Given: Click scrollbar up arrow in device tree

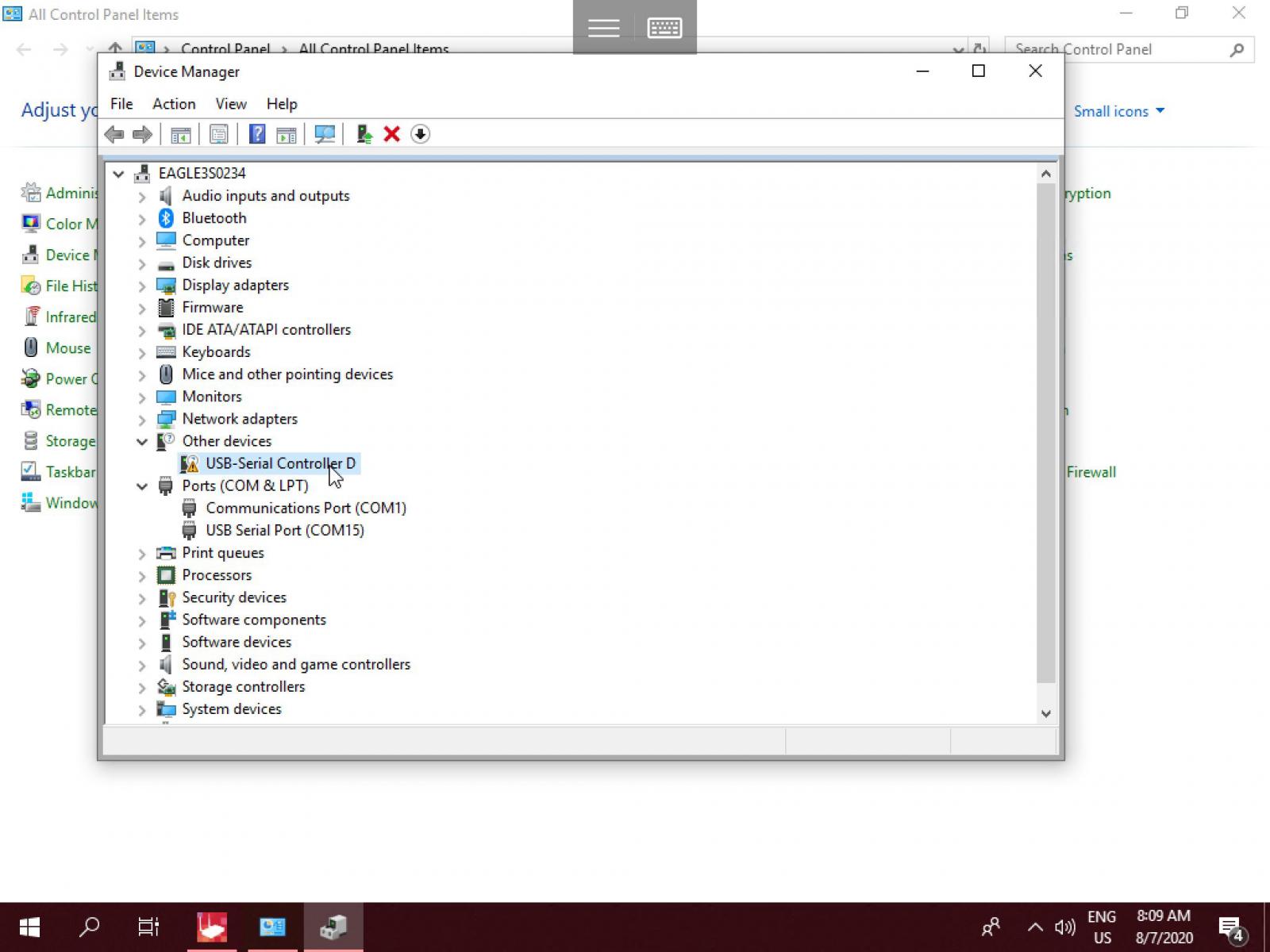Looking at the screenshot, I should (x=1046, y=174).
